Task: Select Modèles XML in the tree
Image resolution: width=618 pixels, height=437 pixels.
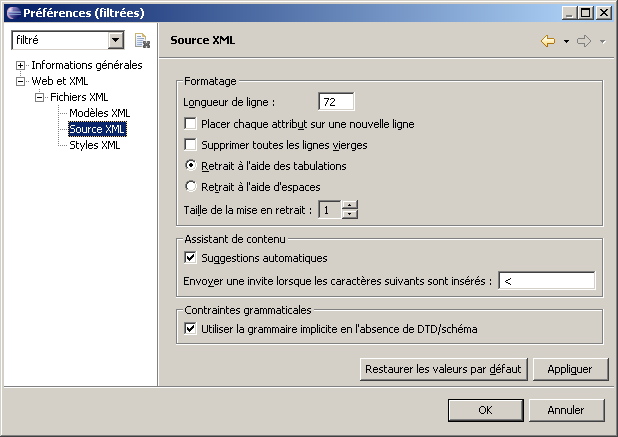Action: coord(99,113)
